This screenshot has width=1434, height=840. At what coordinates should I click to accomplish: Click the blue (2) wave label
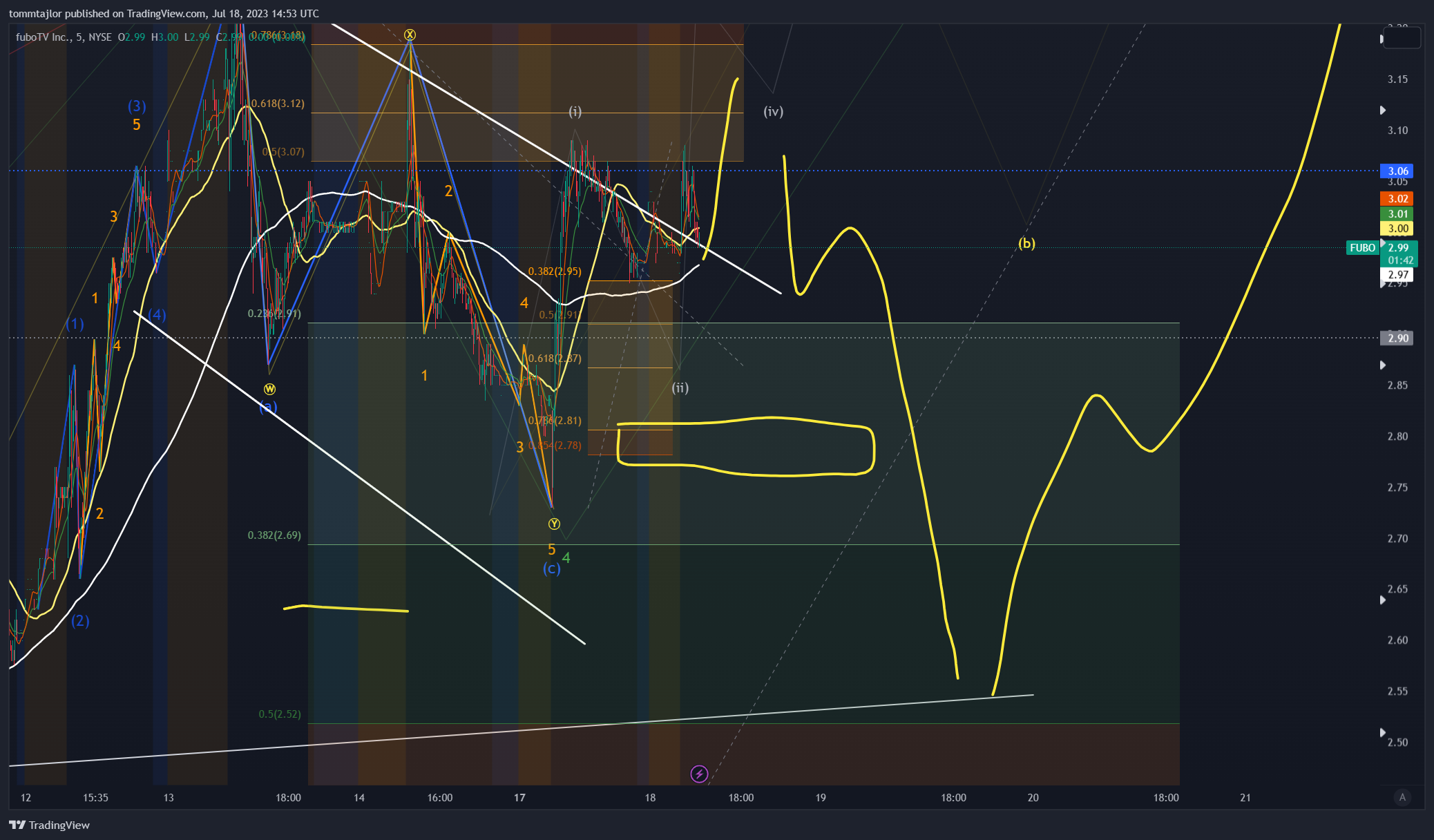coord(80,620)
